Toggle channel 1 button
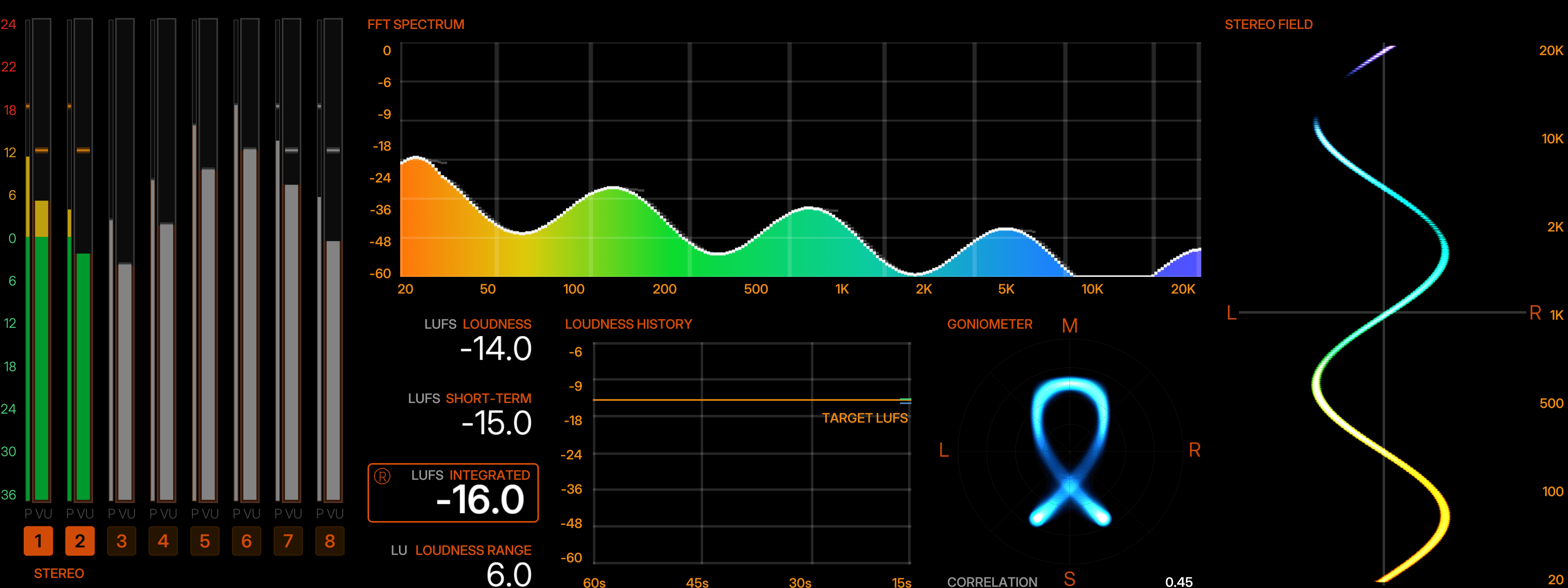The height and width of the screenshot is (588, 1568). (38, 541)
